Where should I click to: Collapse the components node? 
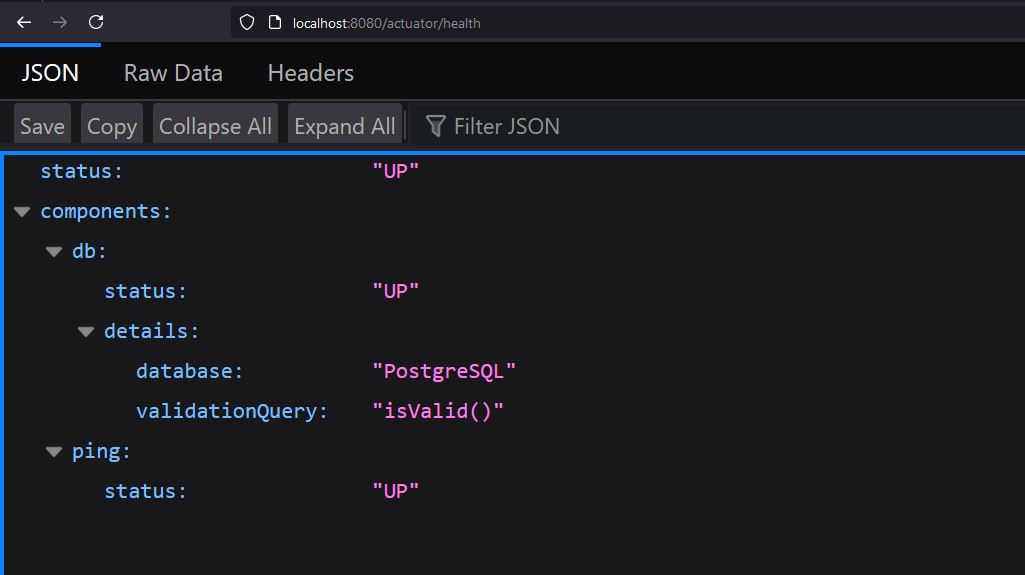[x=22, y=212]
